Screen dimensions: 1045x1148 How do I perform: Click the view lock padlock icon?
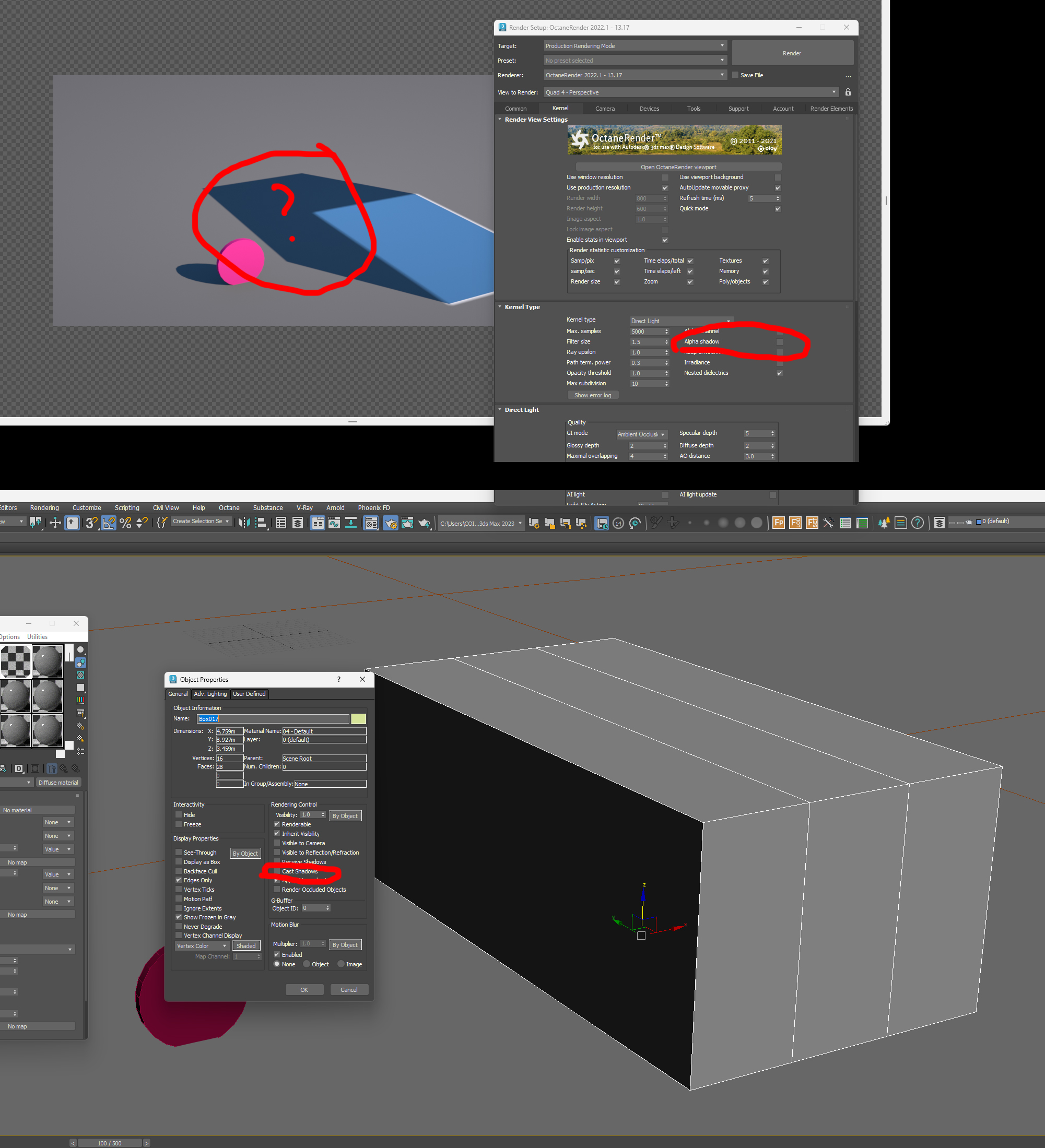tap(848, 92)
